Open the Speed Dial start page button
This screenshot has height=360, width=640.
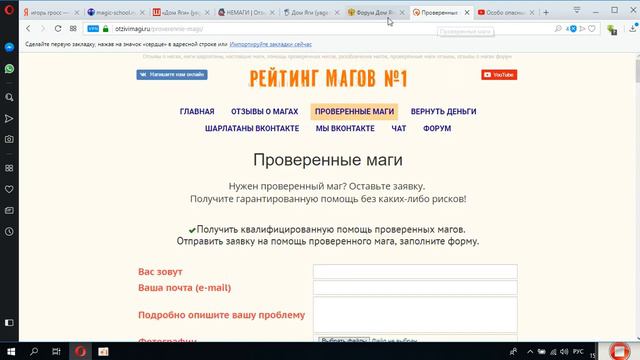(x=73, y=29)
